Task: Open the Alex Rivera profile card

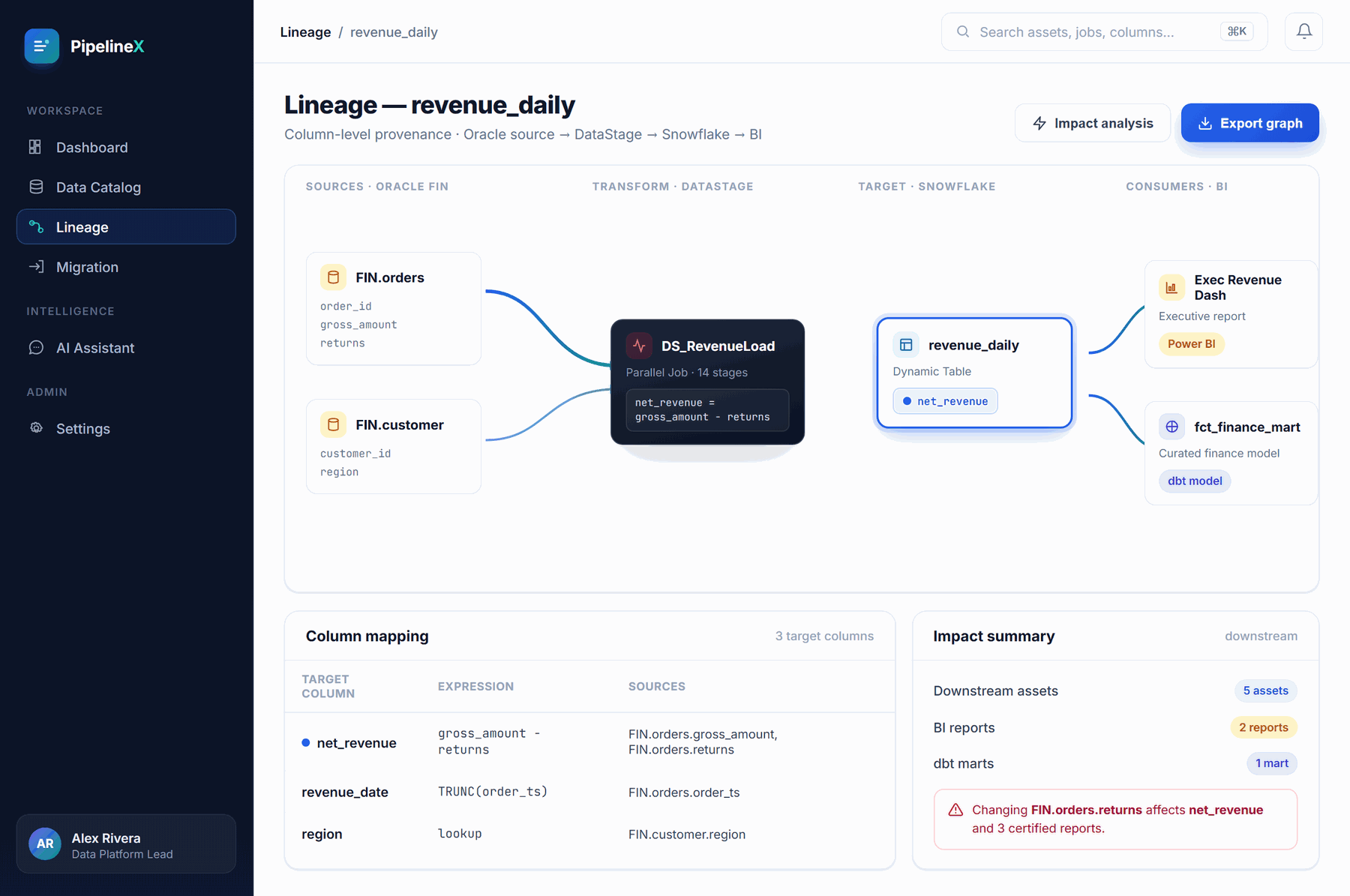Action: (x=126, y=844)
